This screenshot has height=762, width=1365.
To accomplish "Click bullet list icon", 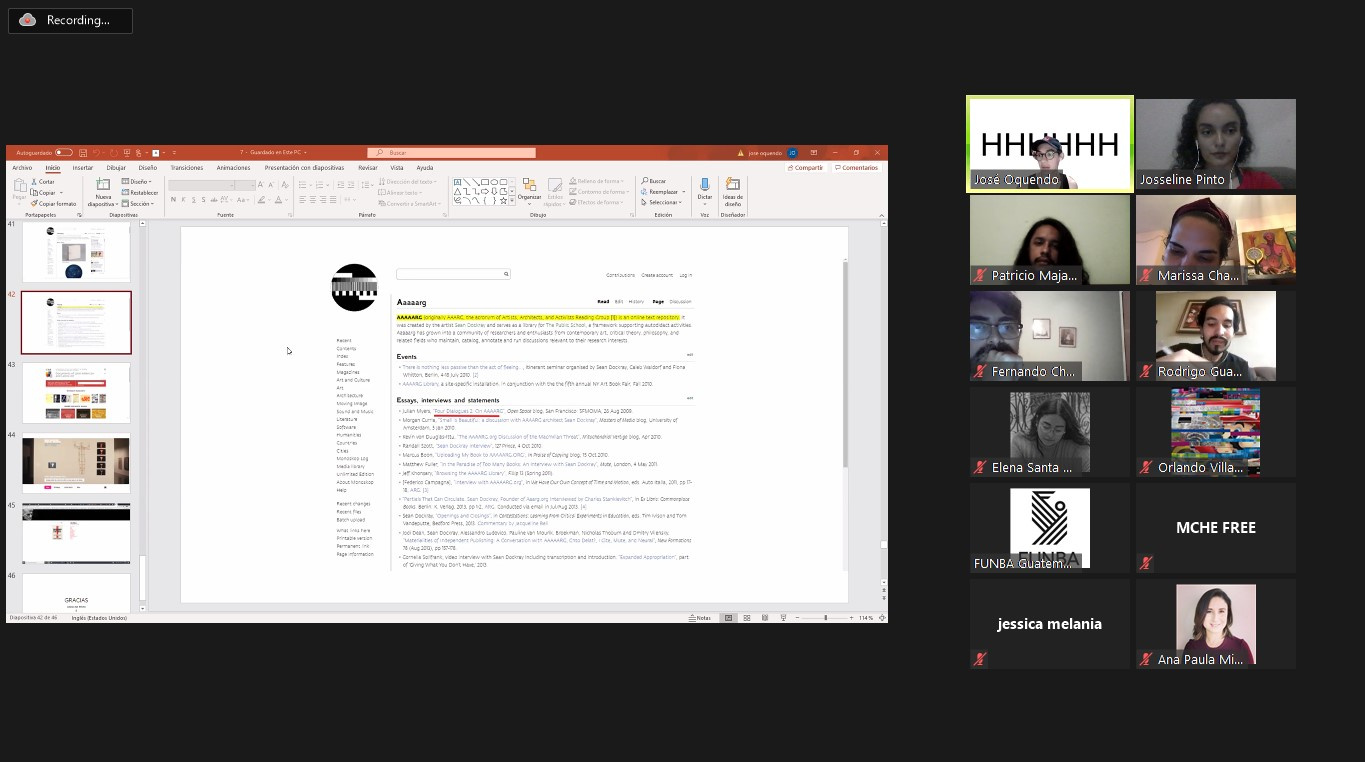I will click(302, 185).
